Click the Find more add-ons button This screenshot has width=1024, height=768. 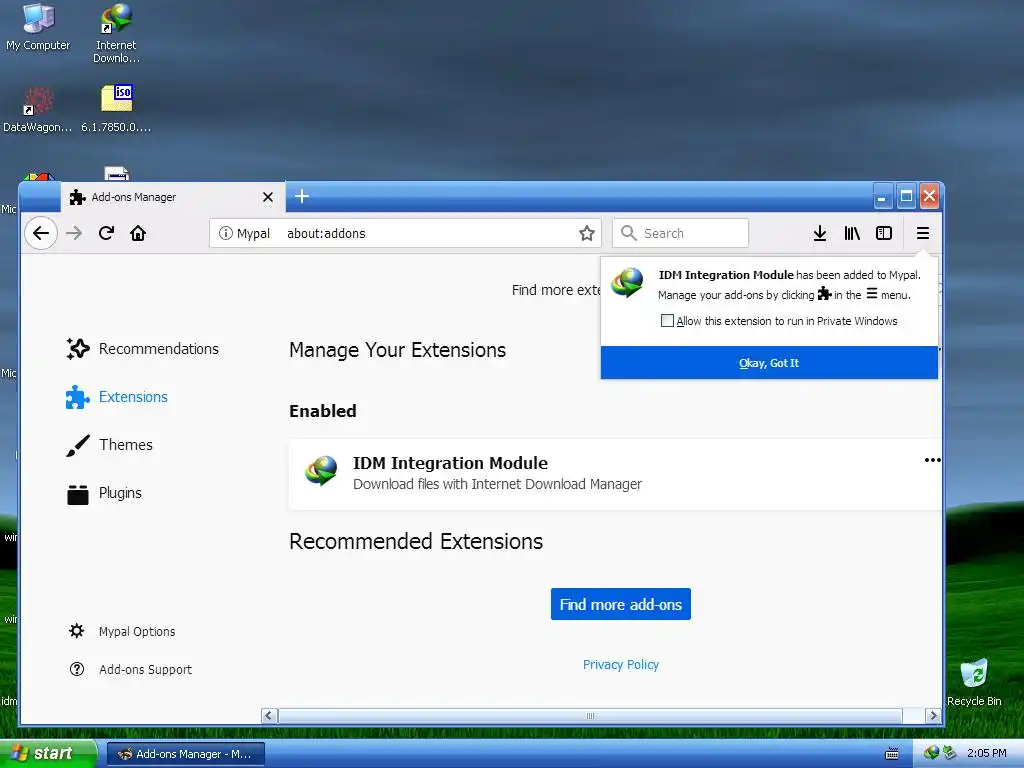620,604
